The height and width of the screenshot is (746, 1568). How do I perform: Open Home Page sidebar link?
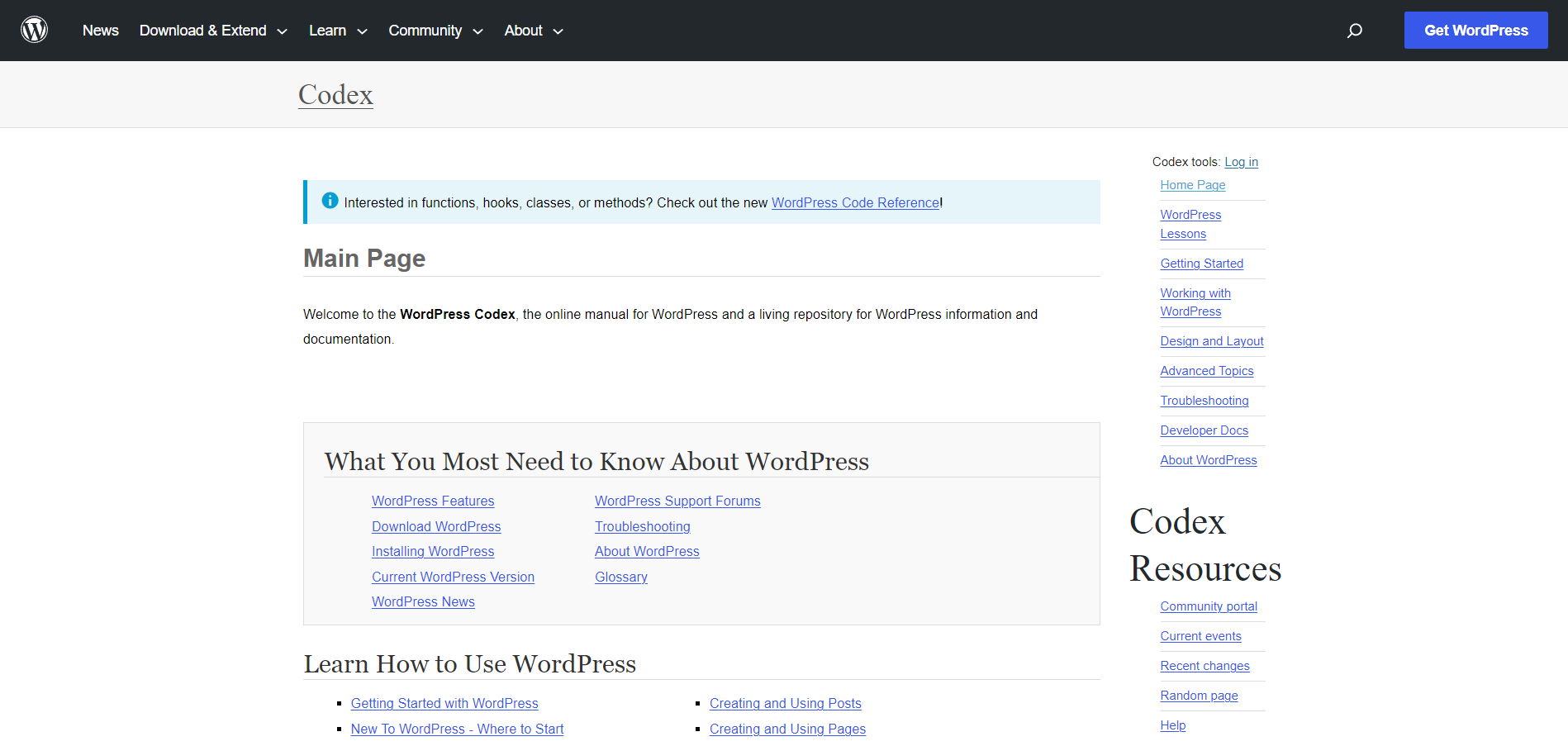tap(1192, 185)
